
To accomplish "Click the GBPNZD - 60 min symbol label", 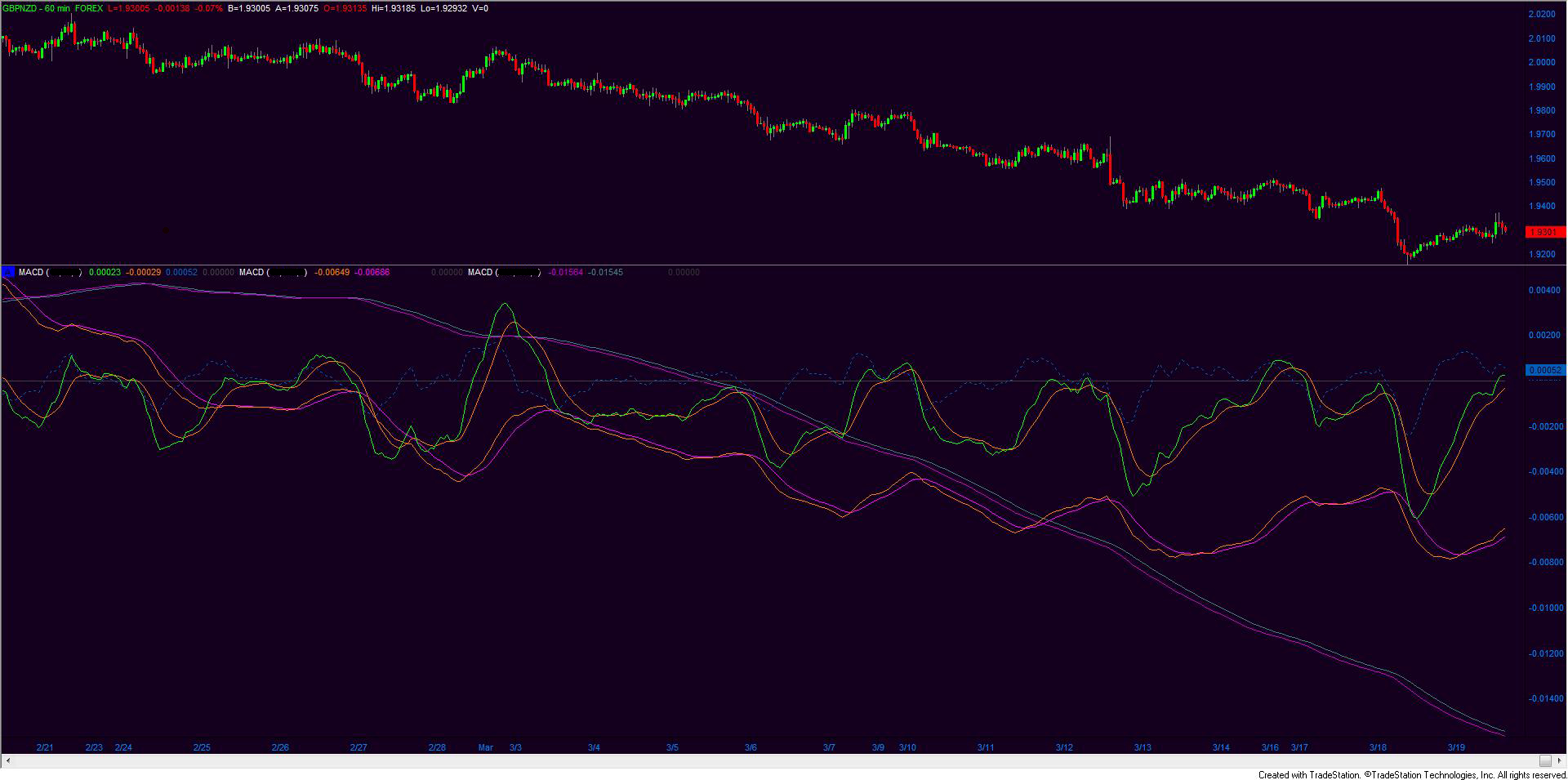I will (36, 8).
